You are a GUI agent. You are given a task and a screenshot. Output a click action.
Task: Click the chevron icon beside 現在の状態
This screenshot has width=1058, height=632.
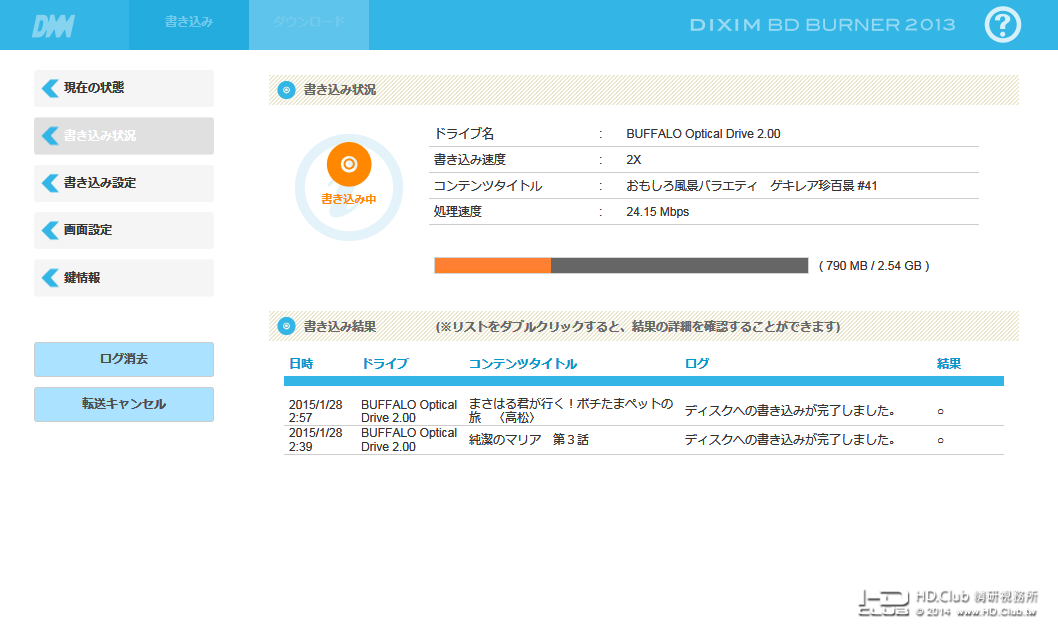(50, 88)
